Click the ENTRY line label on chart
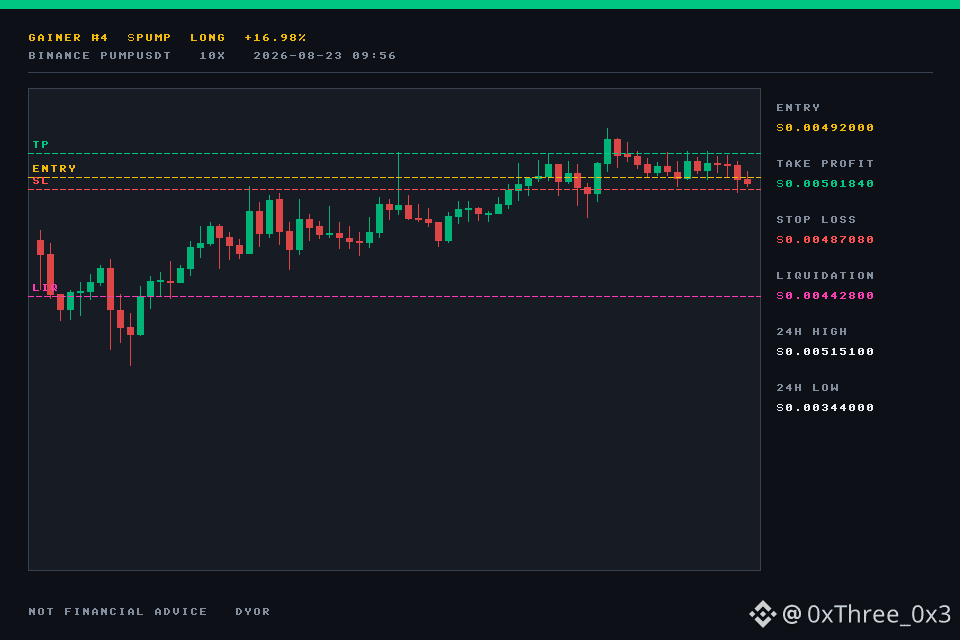The image size is (960, 640). tap(54, 168)
